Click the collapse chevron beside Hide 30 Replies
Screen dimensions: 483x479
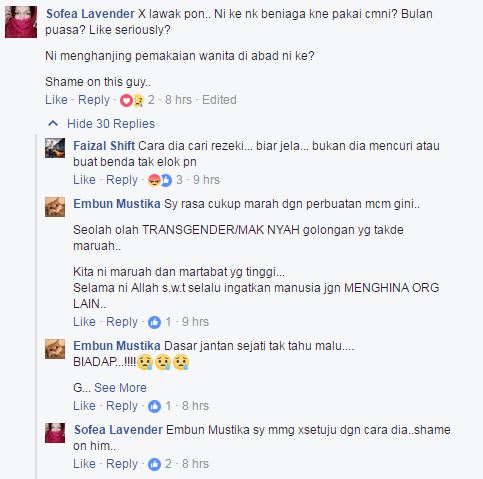53,124
